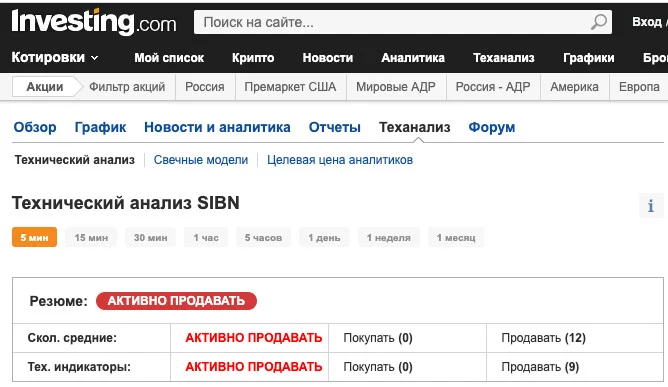This screenshot has width=668, height=387.
Task: Select the 1 месяц timeframe
Action: pos(456,237)
